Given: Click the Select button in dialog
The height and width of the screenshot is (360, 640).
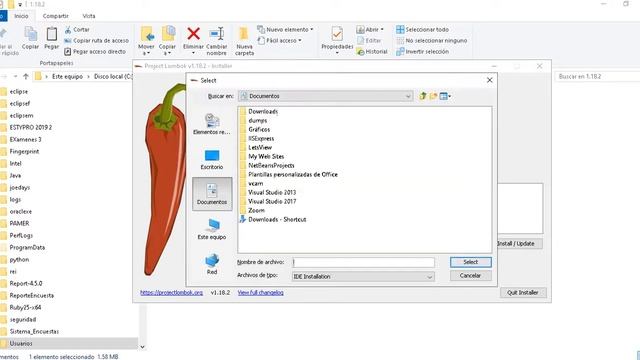Looking at the screenshot, I should (471, 262).
